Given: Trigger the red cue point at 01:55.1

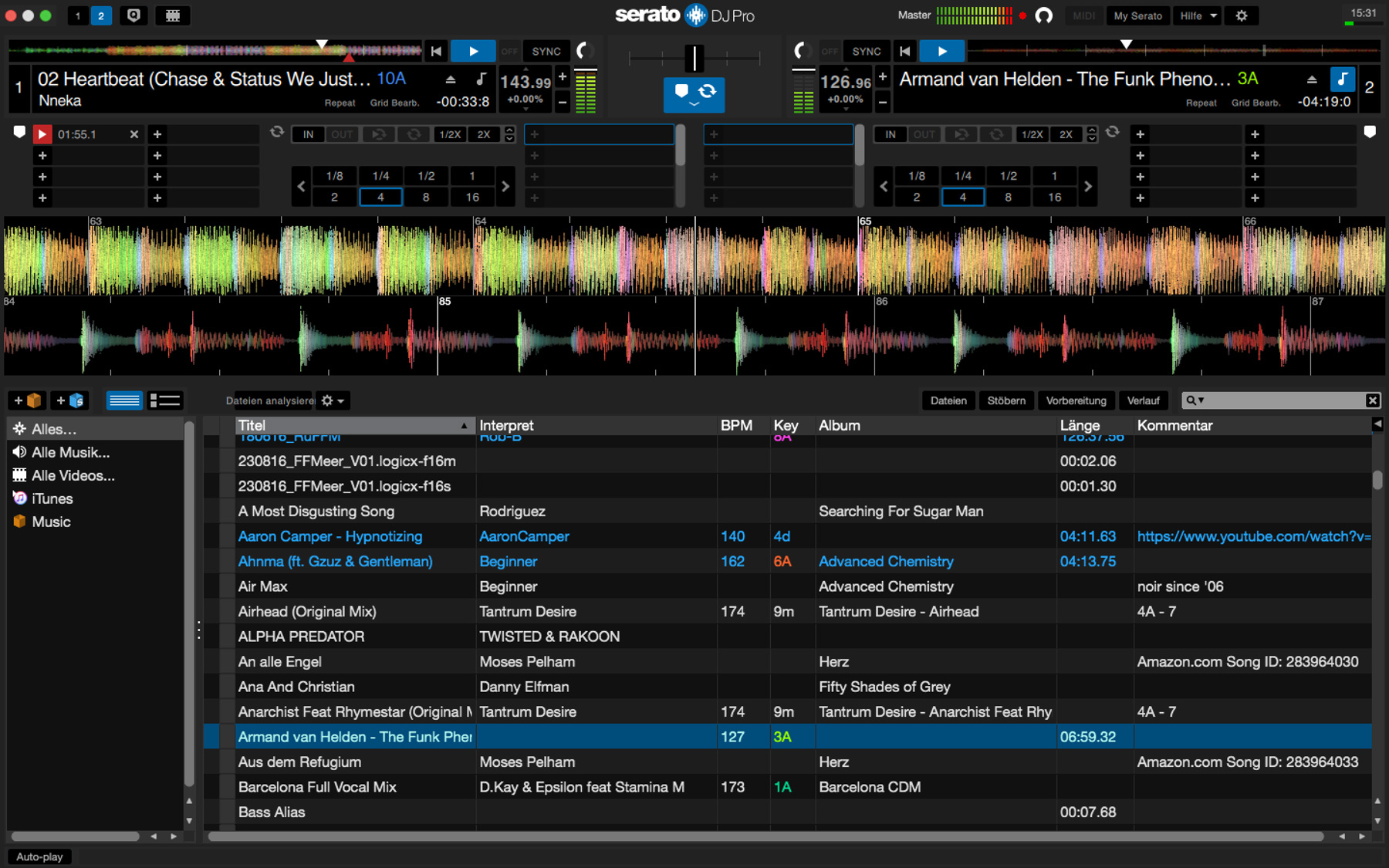Looking at the screenshot, I should point(42,134).
